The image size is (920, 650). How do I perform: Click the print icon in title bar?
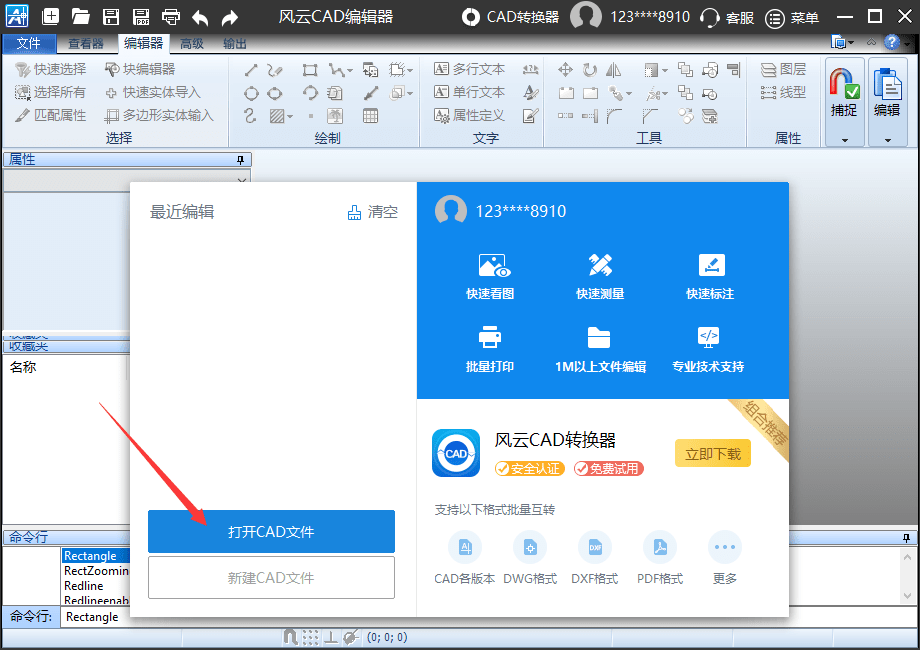click(171, 16)
